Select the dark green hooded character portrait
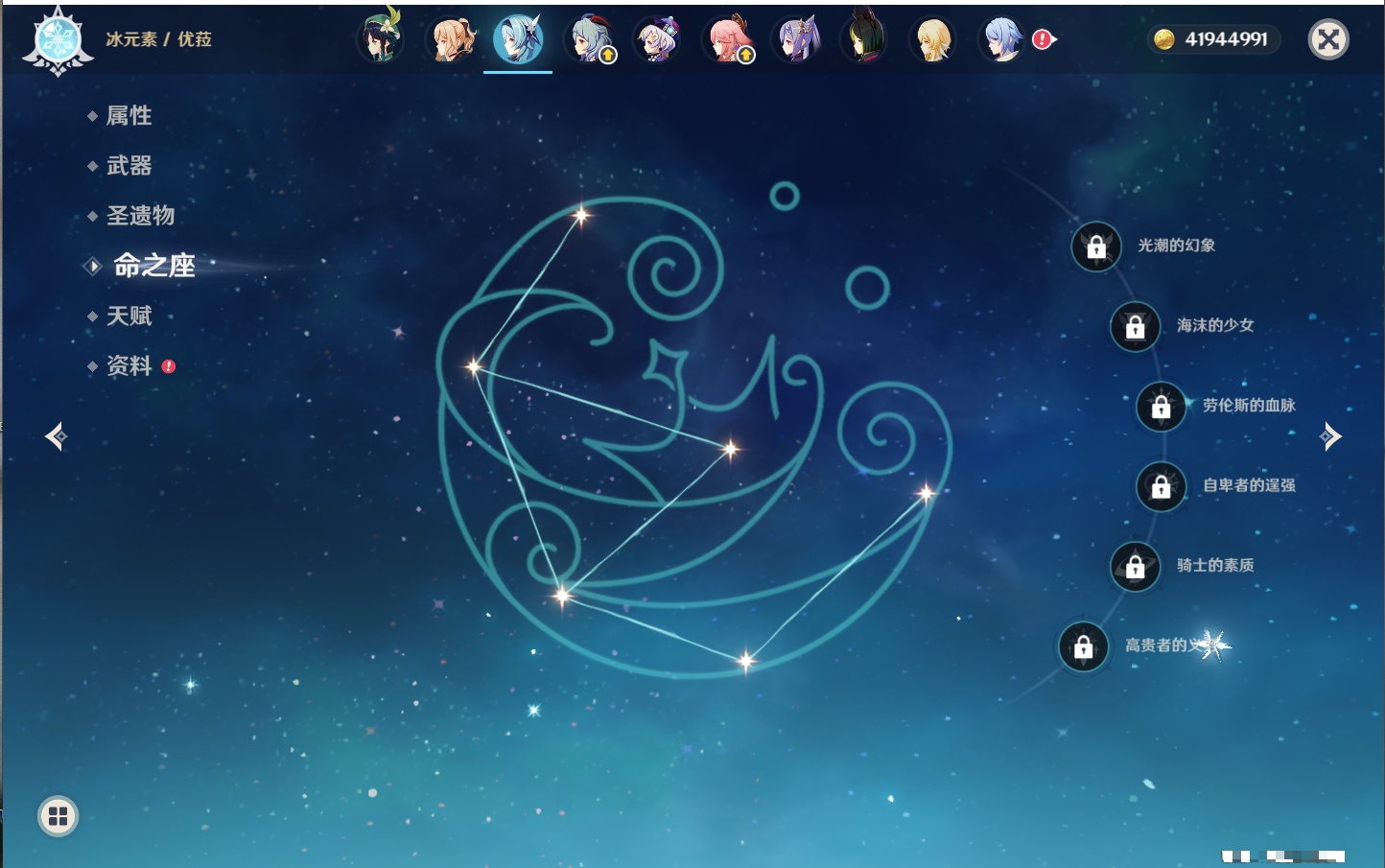The height and width of the screenshot is (868, 1385). pyautogui.click(x=863, y=39)
